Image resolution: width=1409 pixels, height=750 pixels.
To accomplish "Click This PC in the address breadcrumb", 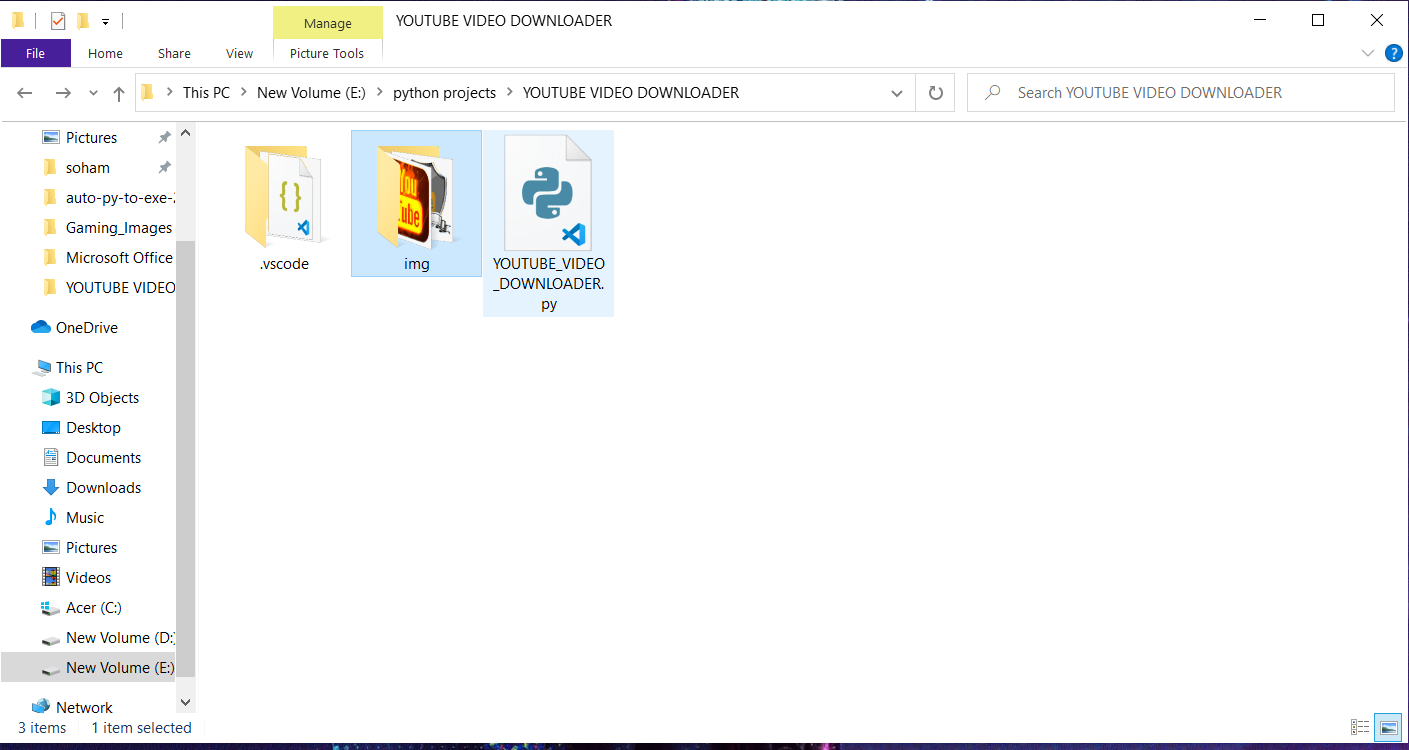I will click(206, 93).
